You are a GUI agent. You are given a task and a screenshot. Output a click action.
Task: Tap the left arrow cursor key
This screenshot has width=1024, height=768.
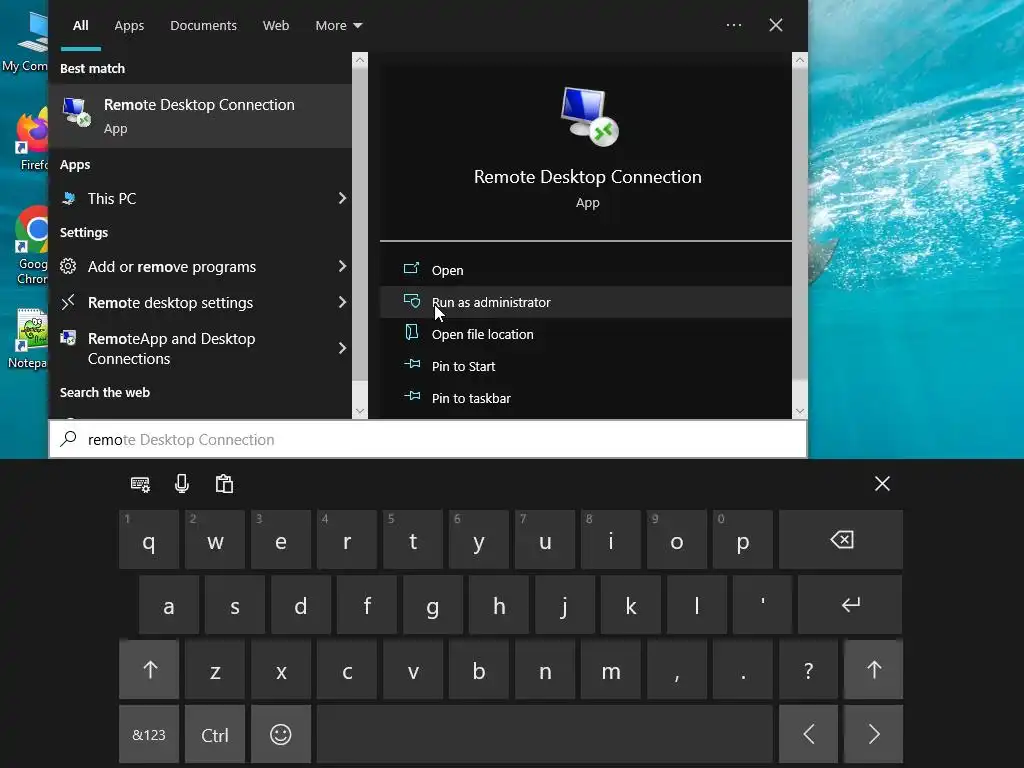coord(808,734)
